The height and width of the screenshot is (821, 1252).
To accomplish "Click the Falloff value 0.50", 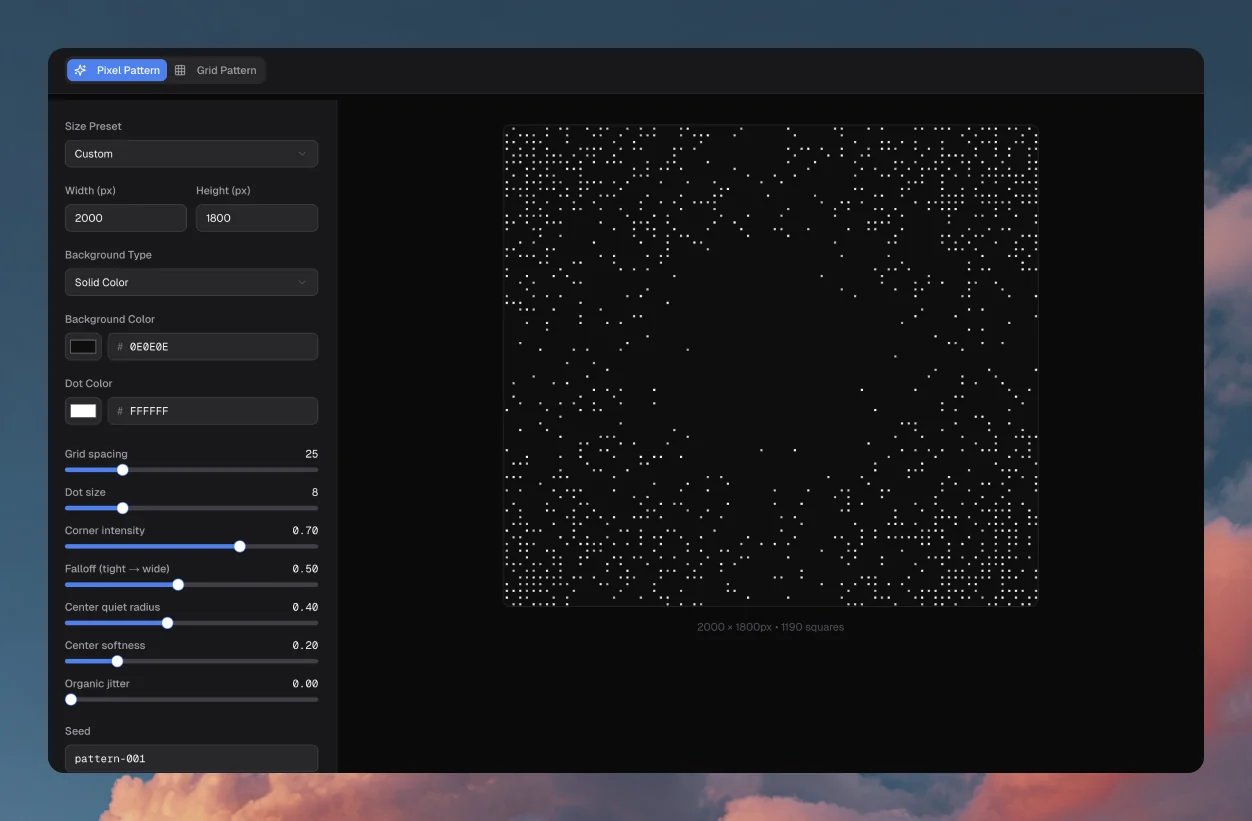I will pos(305,569).
